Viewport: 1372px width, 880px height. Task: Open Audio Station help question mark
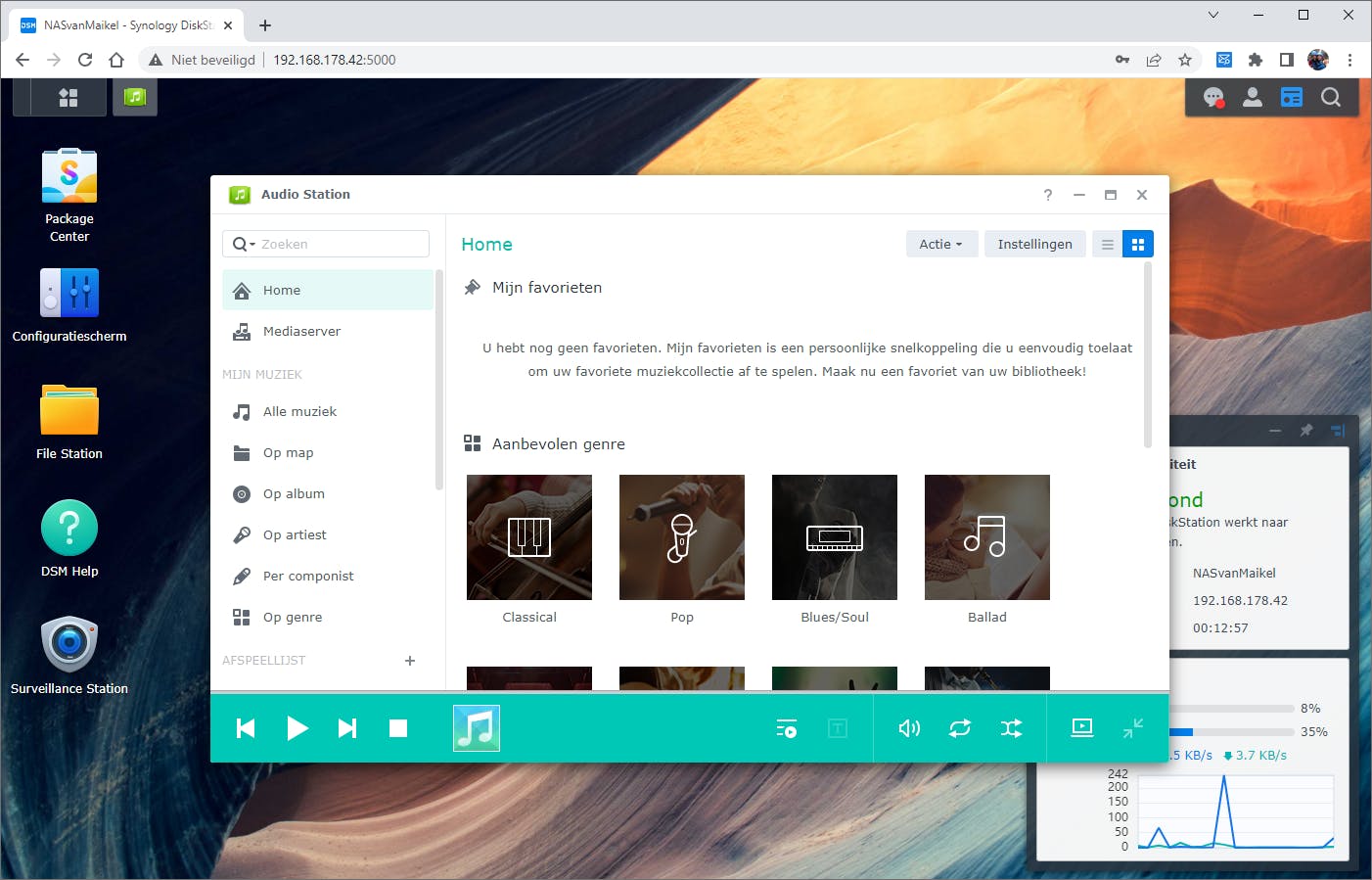point(1048,195)
